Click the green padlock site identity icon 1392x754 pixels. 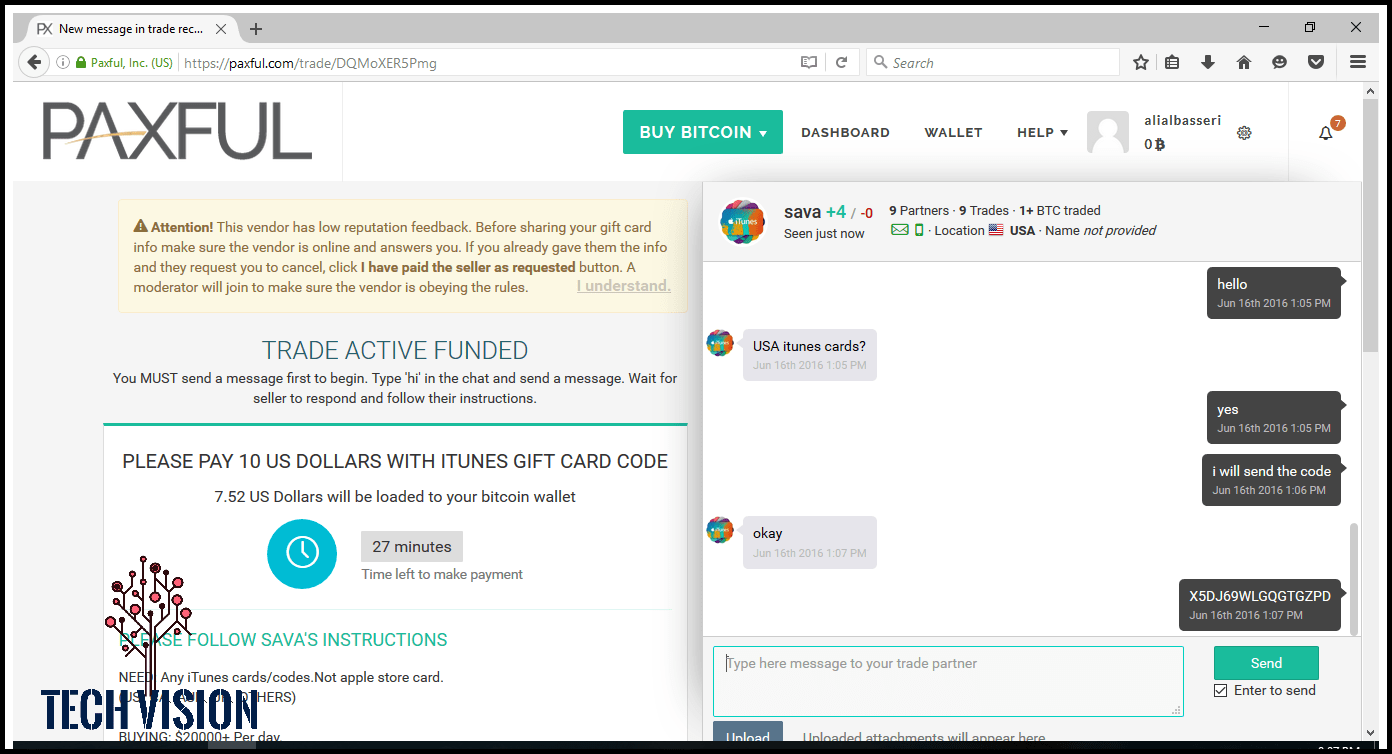click(x=81, y=62)
